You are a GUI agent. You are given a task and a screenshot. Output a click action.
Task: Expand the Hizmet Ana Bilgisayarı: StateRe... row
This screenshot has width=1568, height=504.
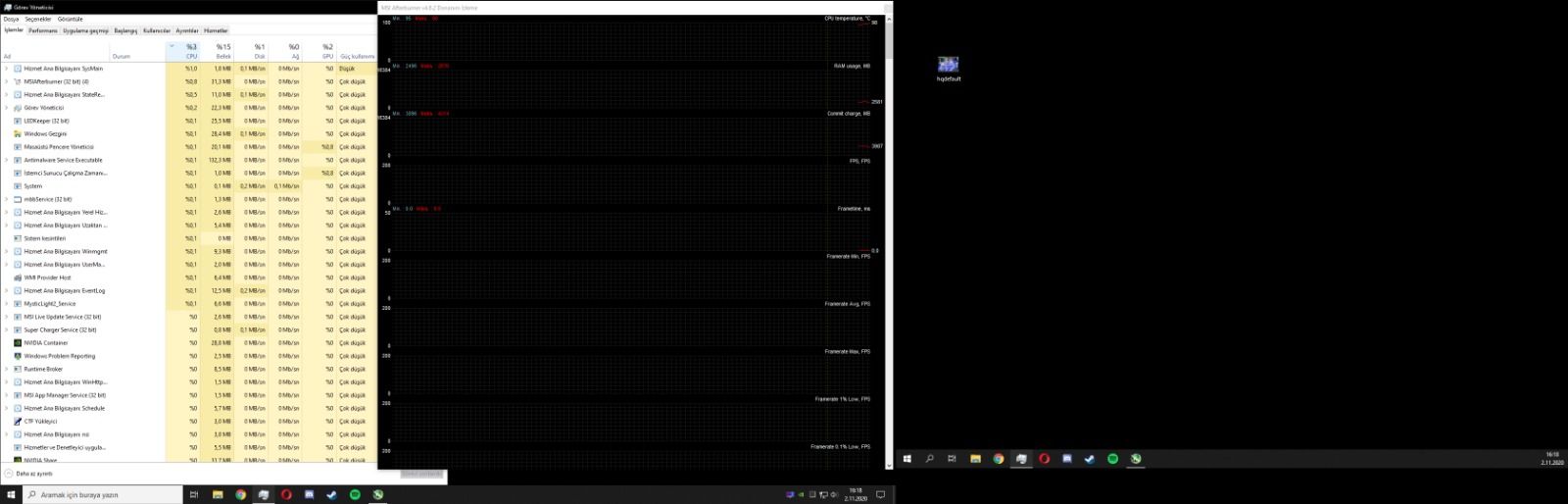6,95
